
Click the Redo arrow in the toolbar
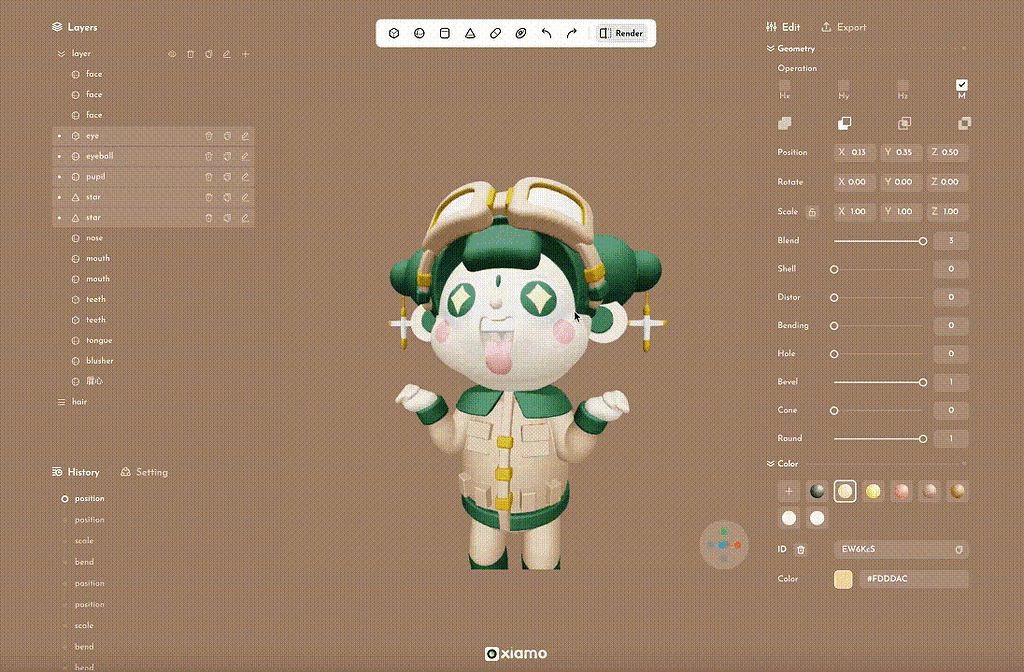(571, 33)
